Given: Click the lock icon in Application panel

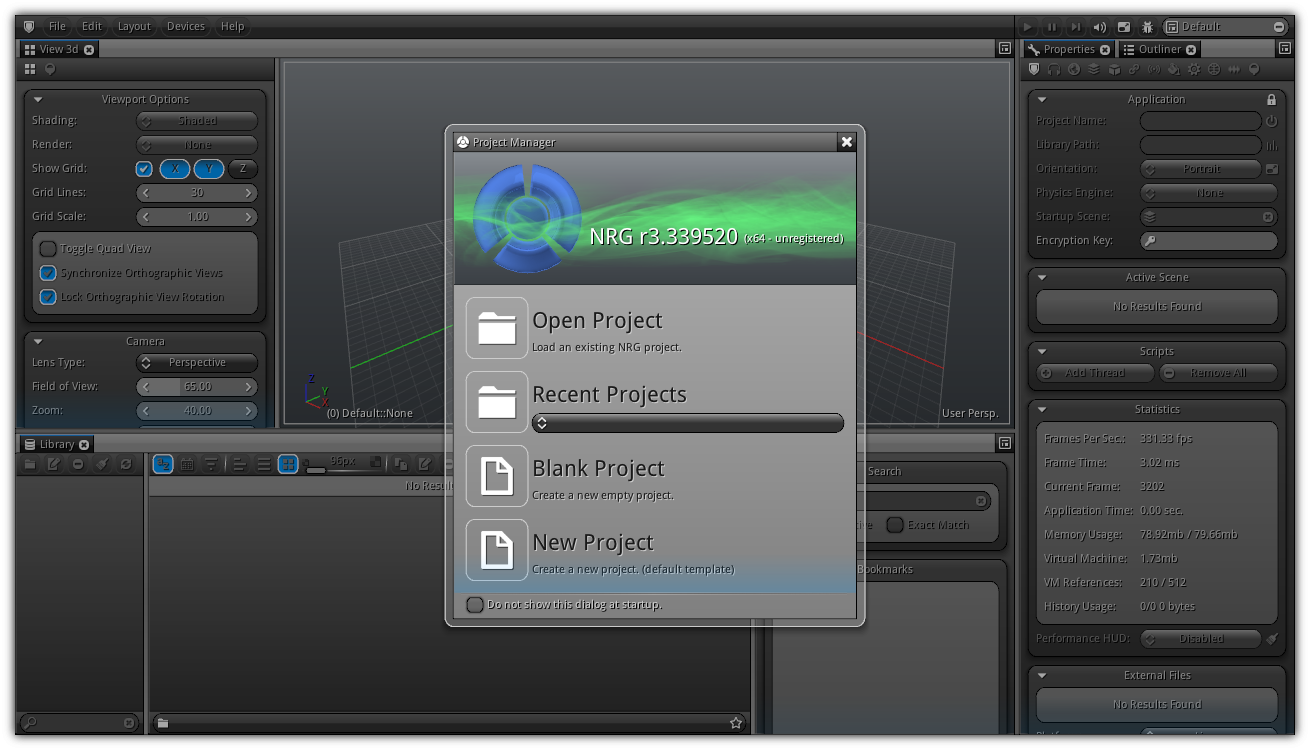Looking at the screenshot, I should pos(1271,99).
